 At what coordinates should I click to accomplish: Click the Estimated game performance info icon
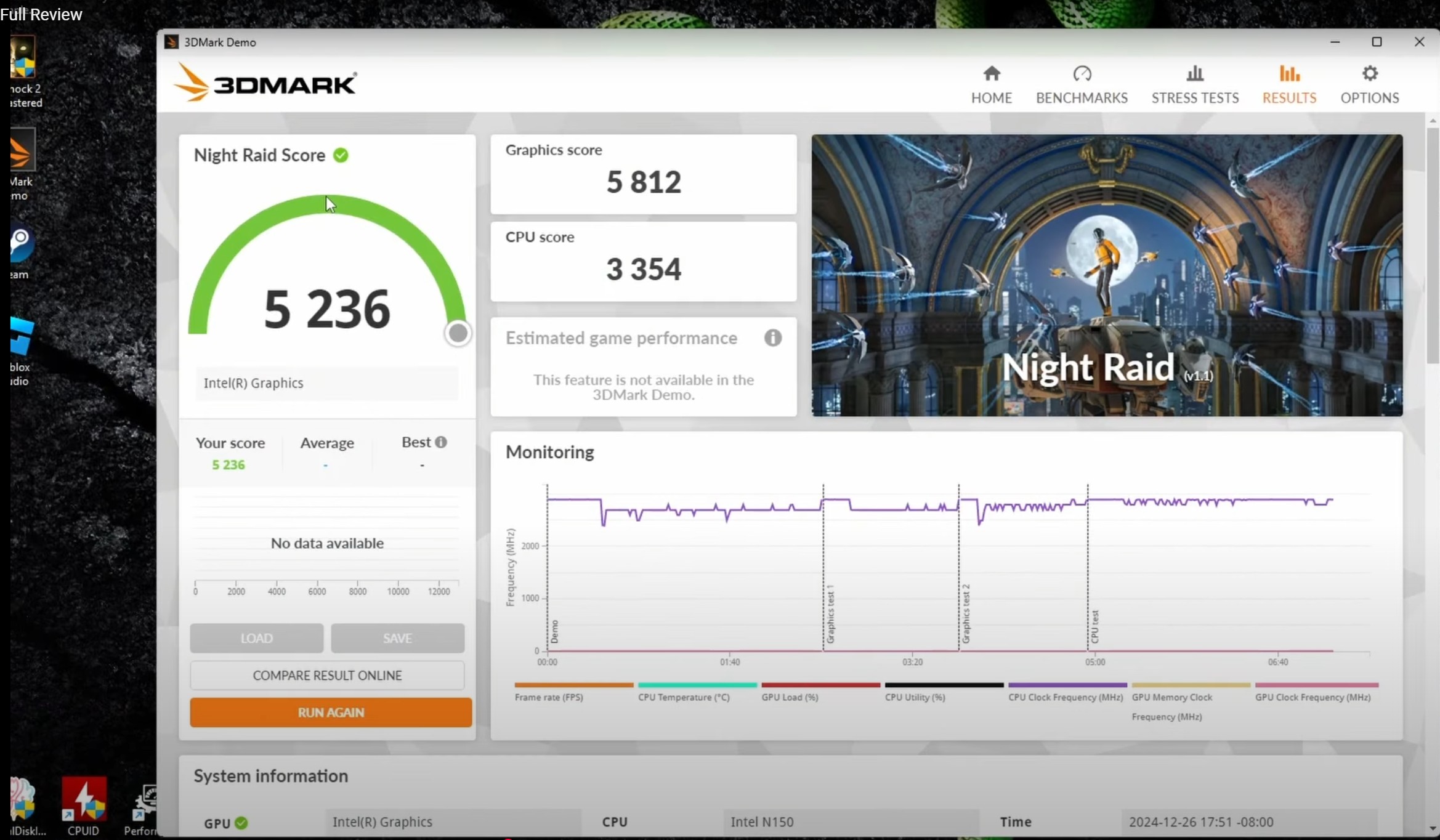pyautogui.click(x=773, y=337)
